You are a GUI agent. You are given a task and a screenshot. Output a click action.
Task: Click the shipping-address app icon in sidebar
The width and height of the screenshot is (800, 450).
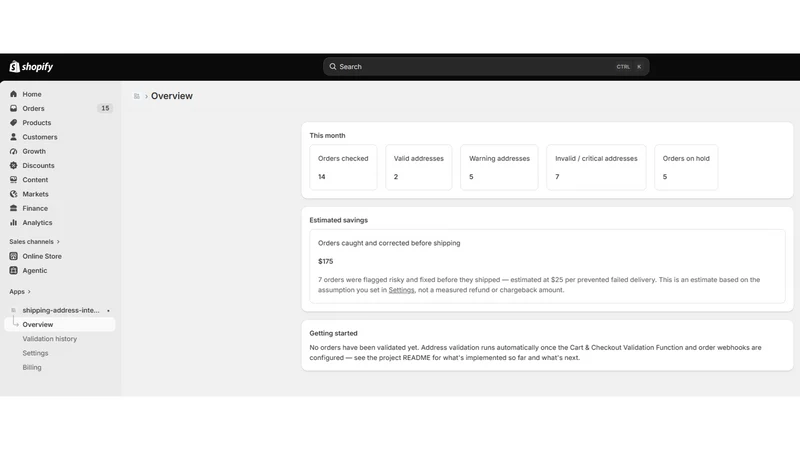point(13,310)
